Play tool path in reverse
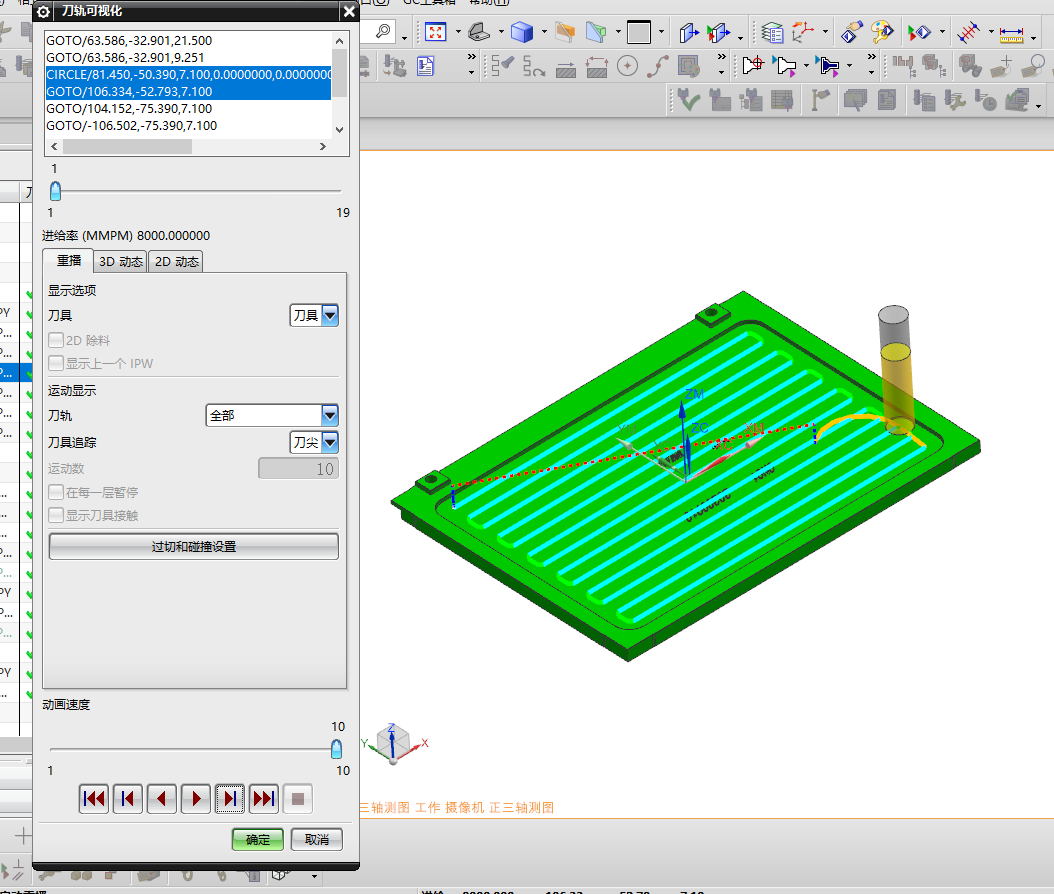This screenshot has width=1054, height=894. [x=161, y=799]
